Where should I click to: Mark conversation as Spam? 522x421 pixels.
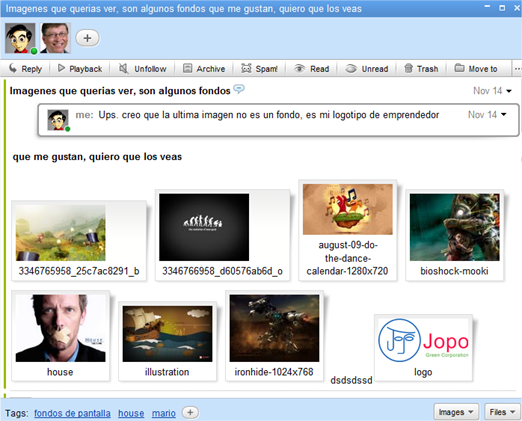click(259, 69)
